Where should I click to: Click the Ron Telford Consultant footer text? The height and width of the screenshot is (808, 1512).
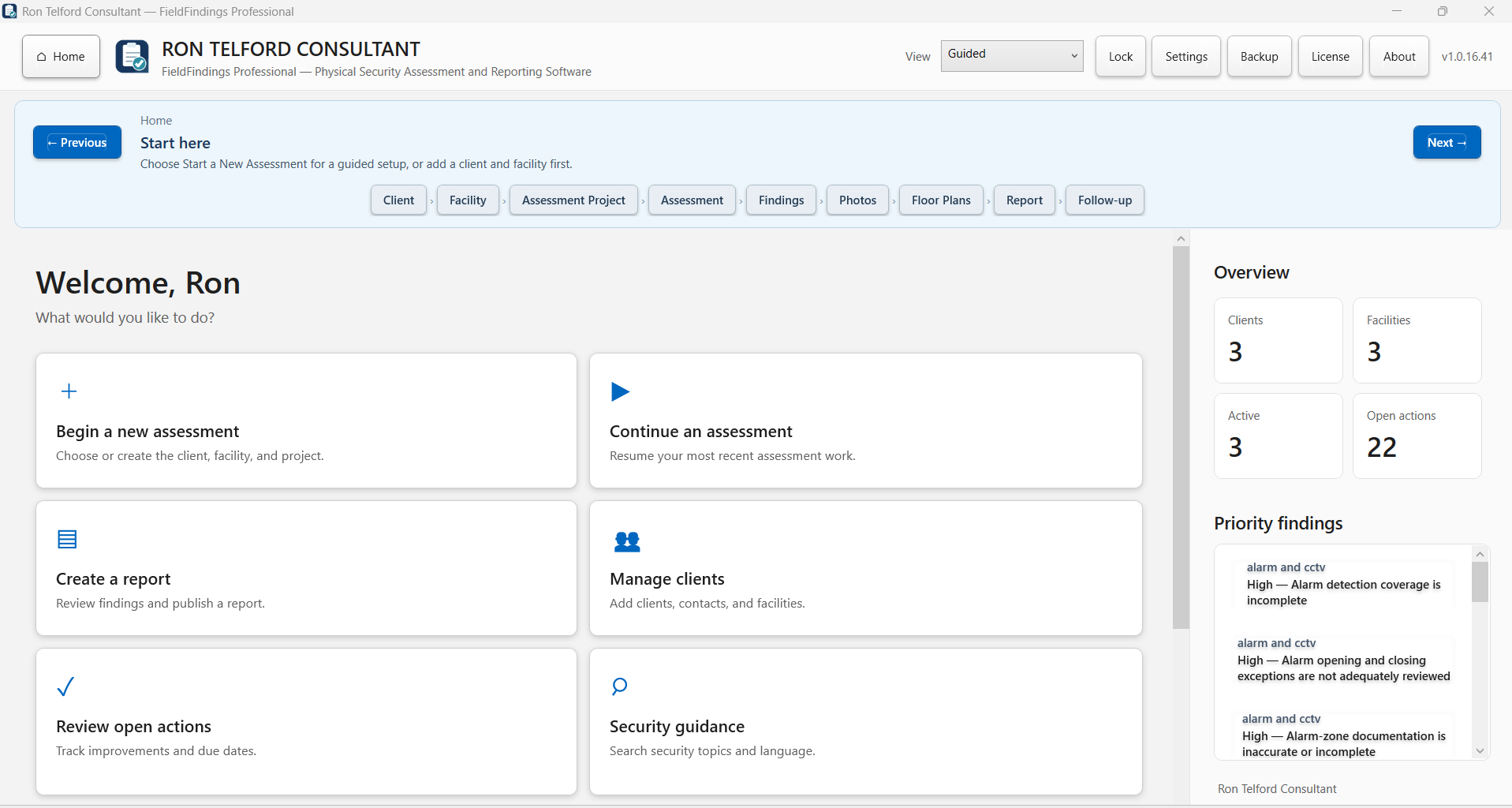[1277, 789]
